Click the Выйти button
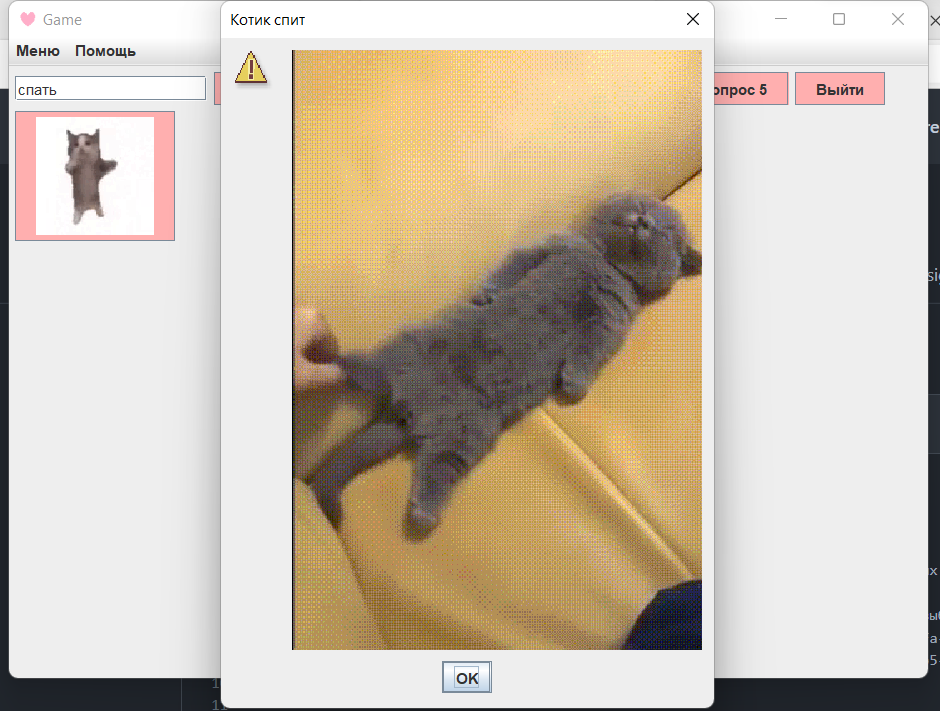 (x=839, y=88)
